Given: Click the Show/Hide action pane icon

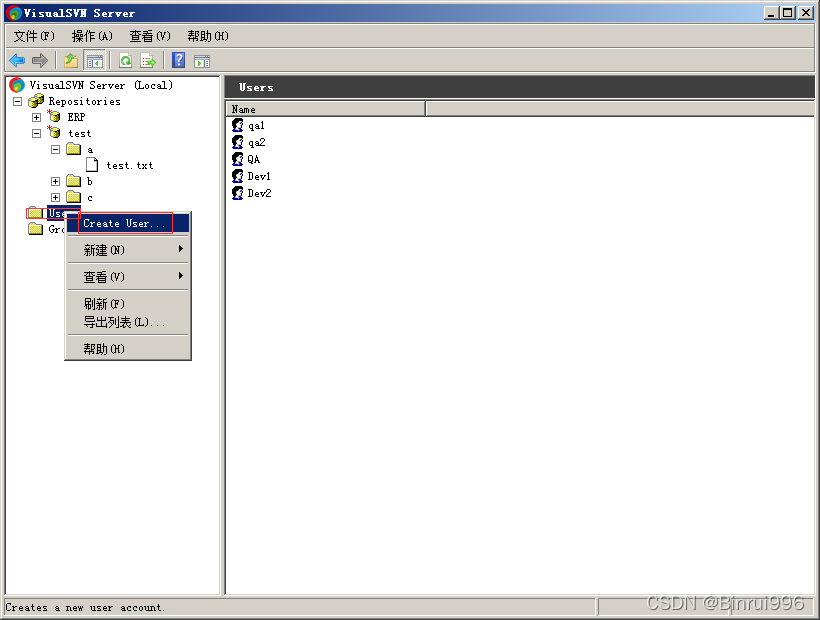Looking at the screenshot, I should coord(202,61).
